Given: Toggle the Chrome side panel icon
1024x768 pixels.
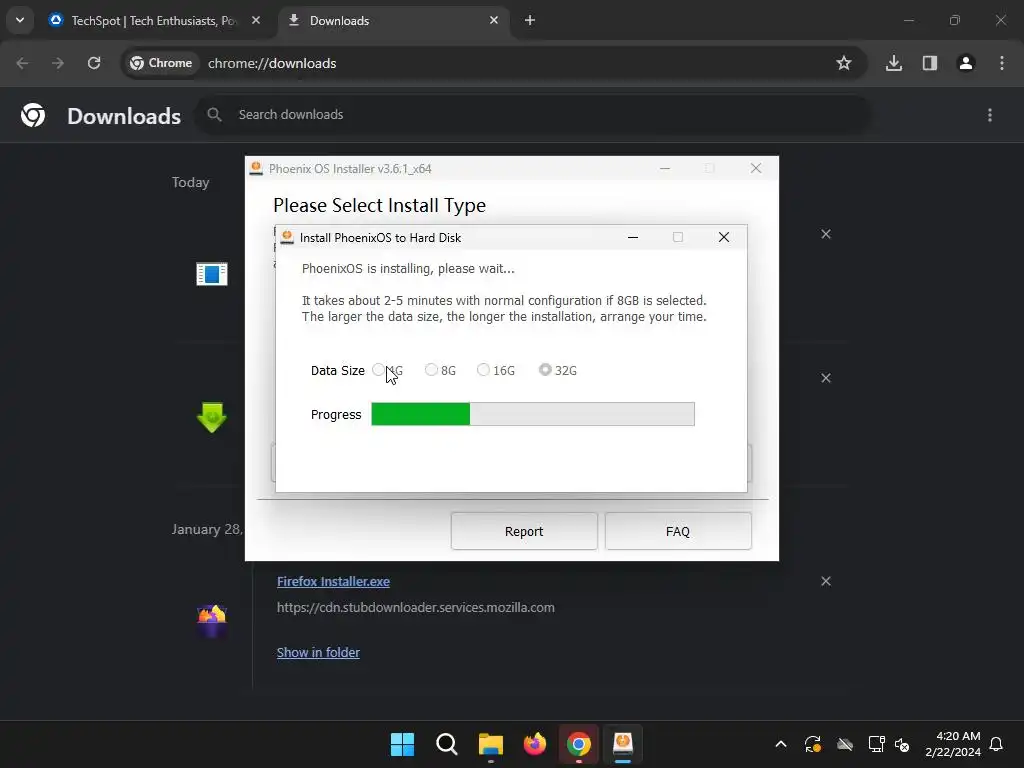Looking at the screenshot, I should pyautogui.click(x=930, y=63).
